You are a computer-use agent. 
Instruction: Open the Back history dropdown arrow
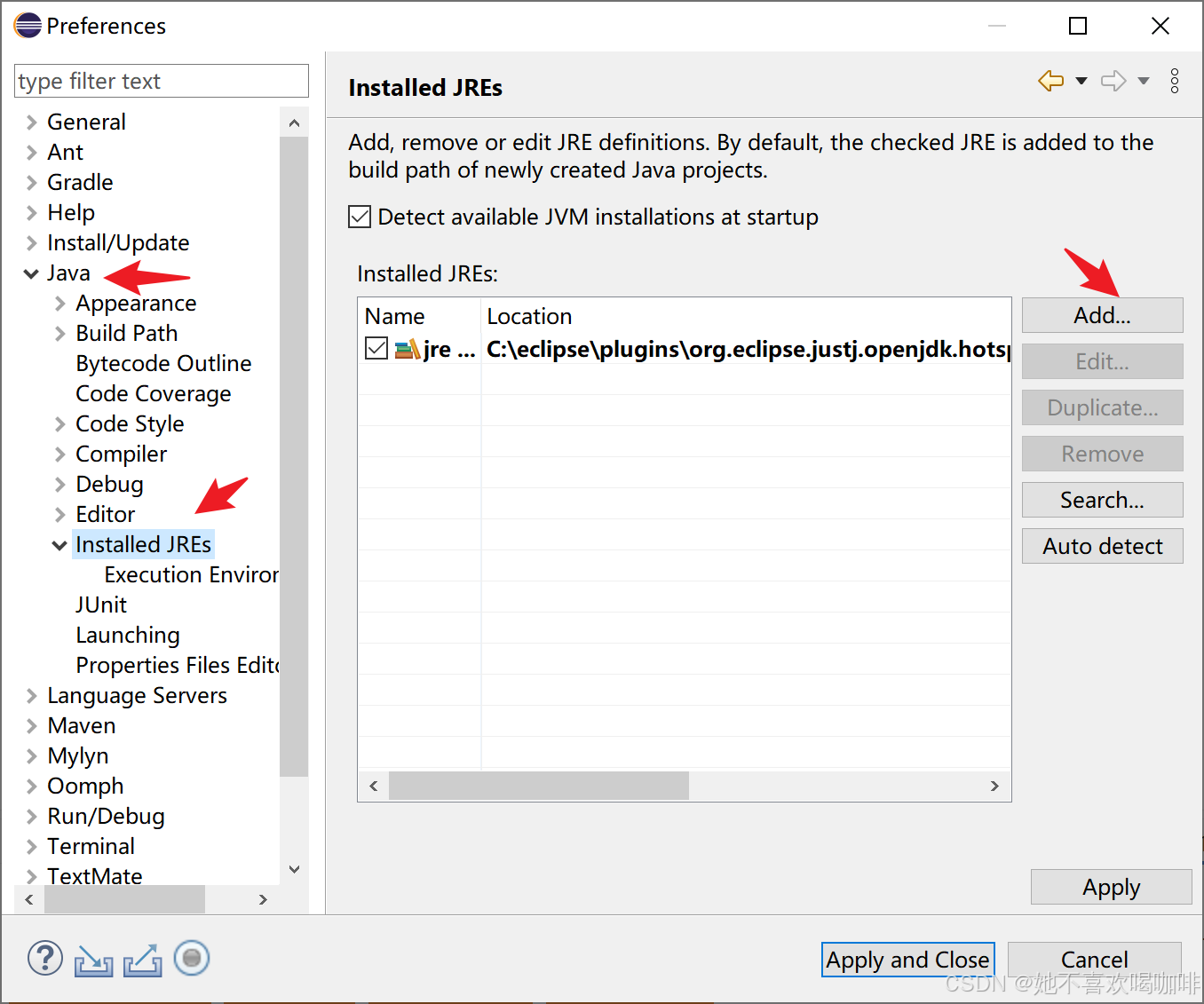pyautogui.click(x=1081, y=81)
